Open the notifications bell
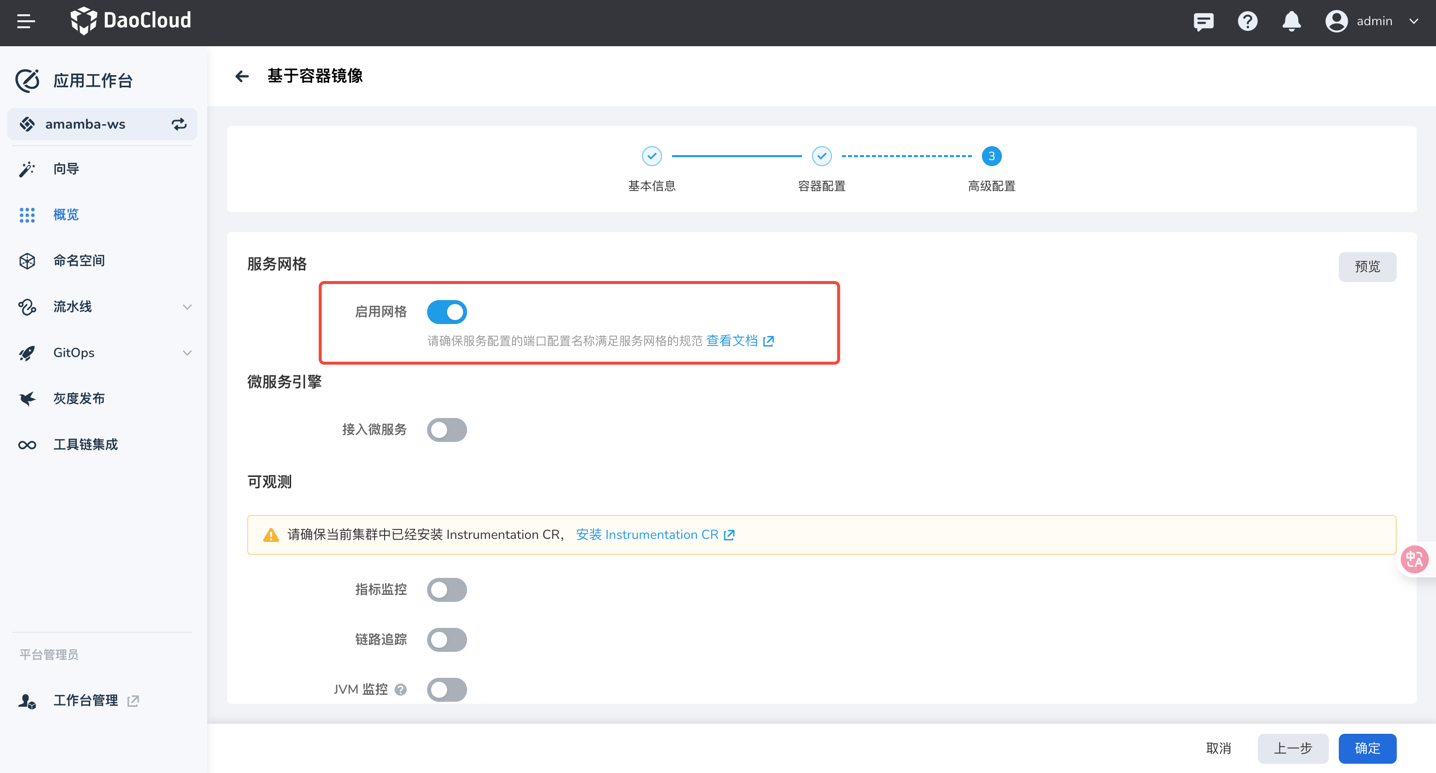Screen dimensions: 1436x773 tap(1291, 20)
